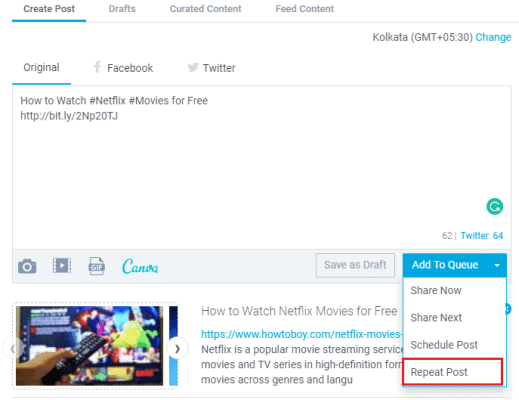Viewport: 519px width, 400px height.
Task: Click inside the post text area
Action: [262, 167]
